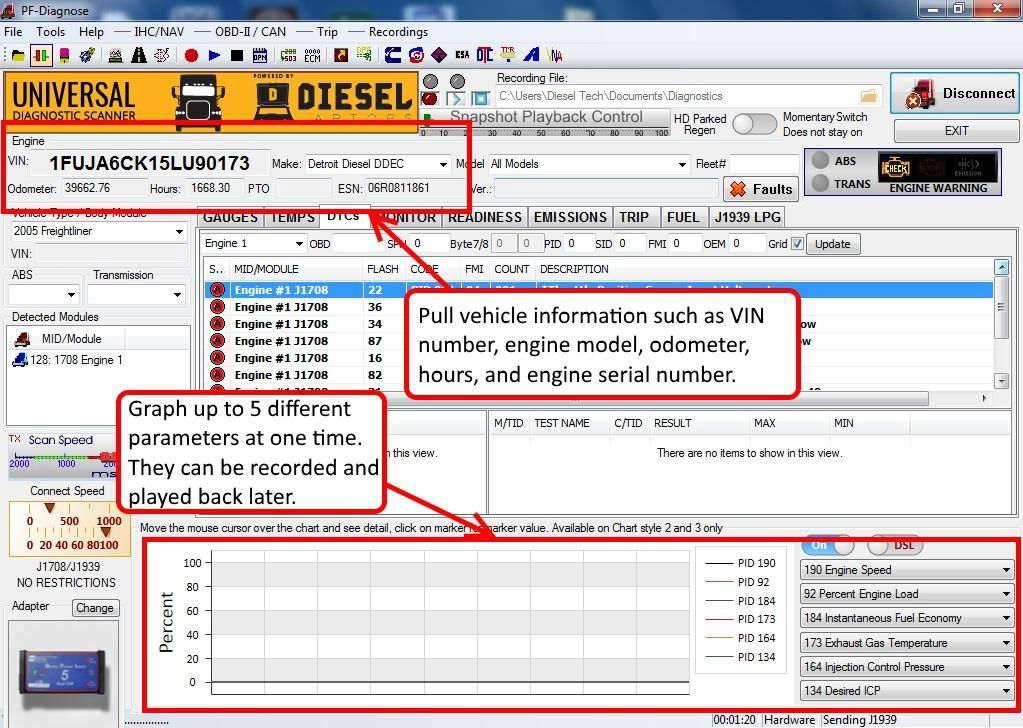Click the Fleet# input field
Image resolution: width=1023 pixels, height=728 pixels.
(x=763, y=164)
